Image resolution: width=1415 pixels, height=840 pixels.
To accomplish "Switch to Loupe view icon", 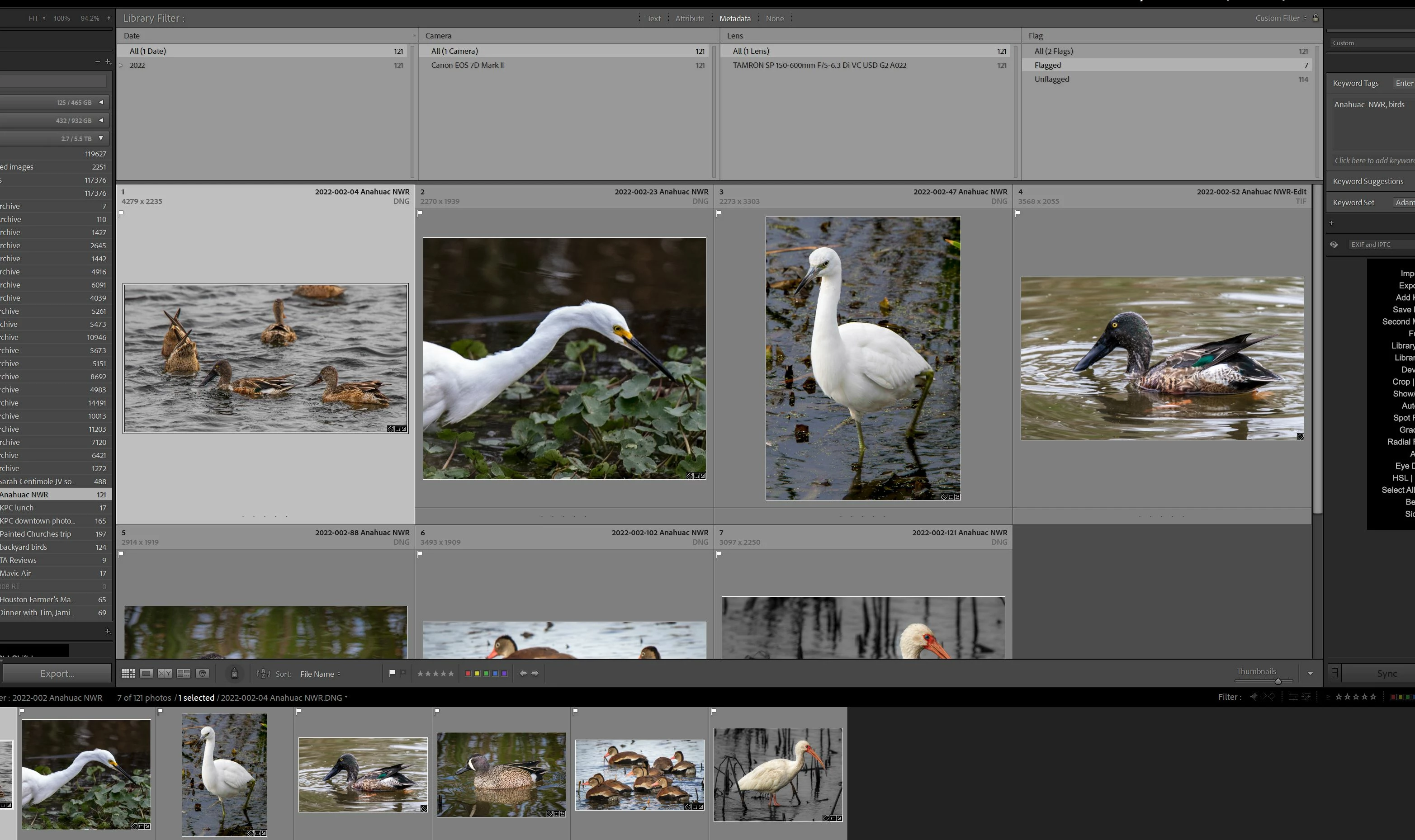I will point(146,674).
